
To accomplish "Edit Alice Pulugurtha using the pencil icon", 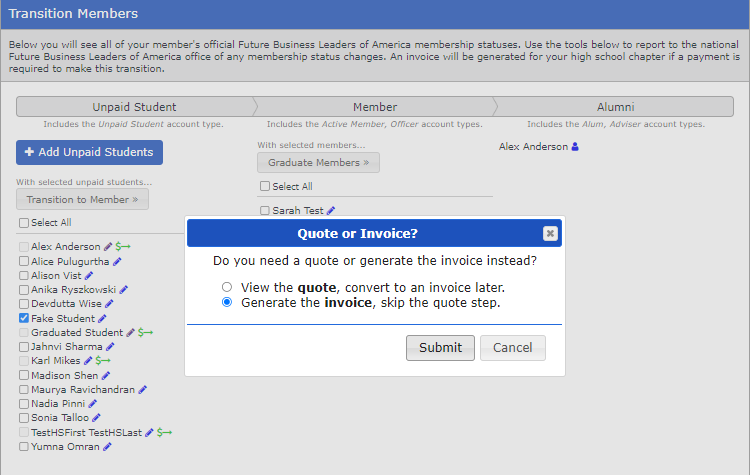I will point(117,262).
